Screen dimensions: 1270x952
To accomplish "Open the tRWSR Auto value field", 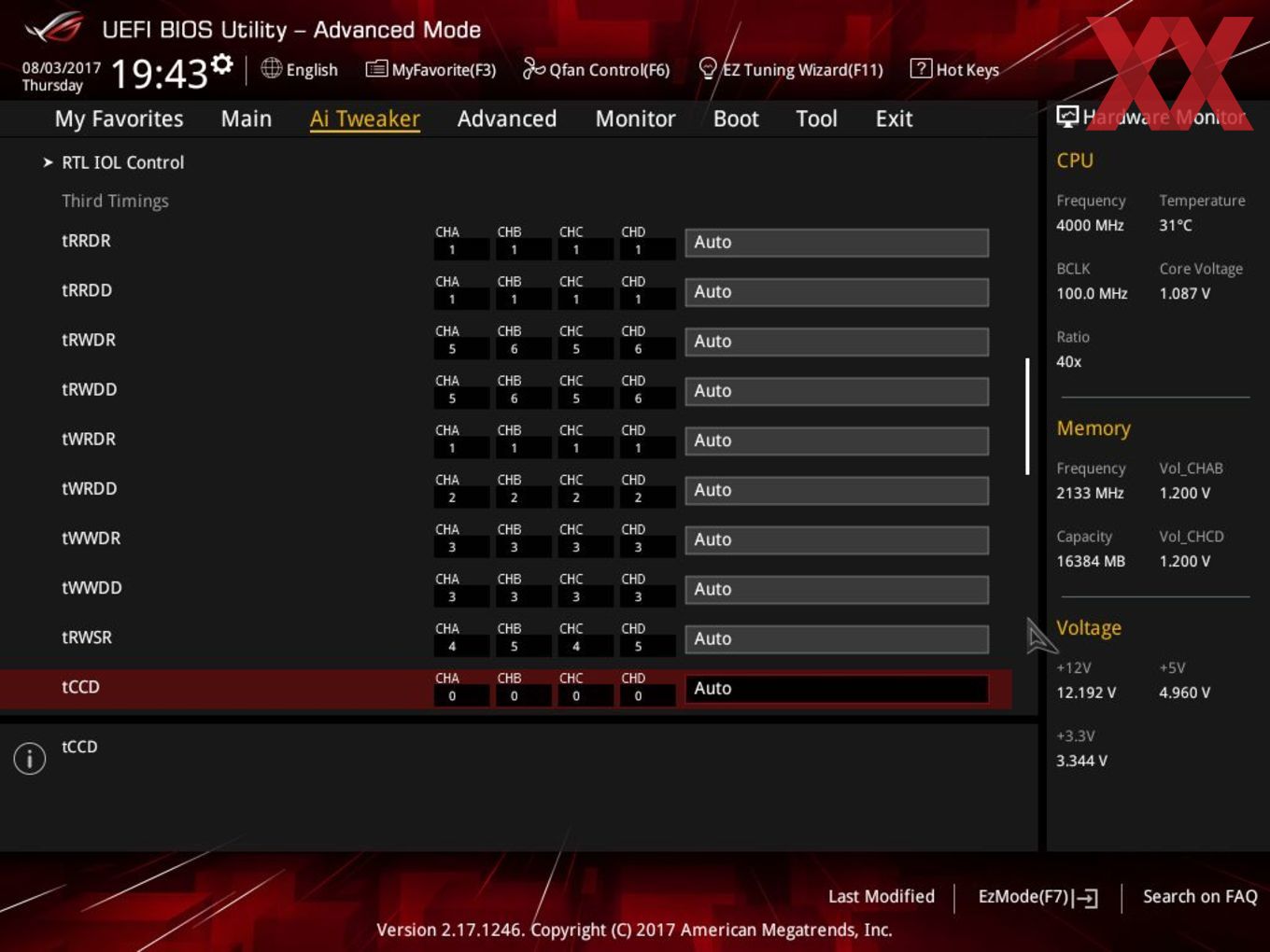I will point(837,638).
